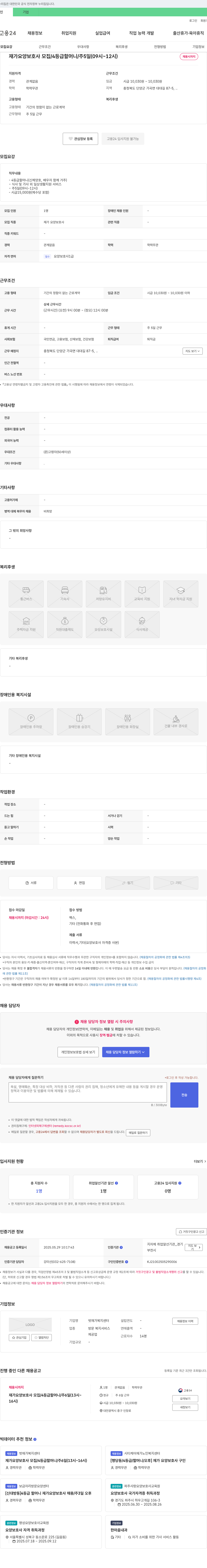This screenshot has height=1568, width=207.
Task: Switch to the 복리후생 section tab
Action: pyautogui.click(x=122, y=47)
